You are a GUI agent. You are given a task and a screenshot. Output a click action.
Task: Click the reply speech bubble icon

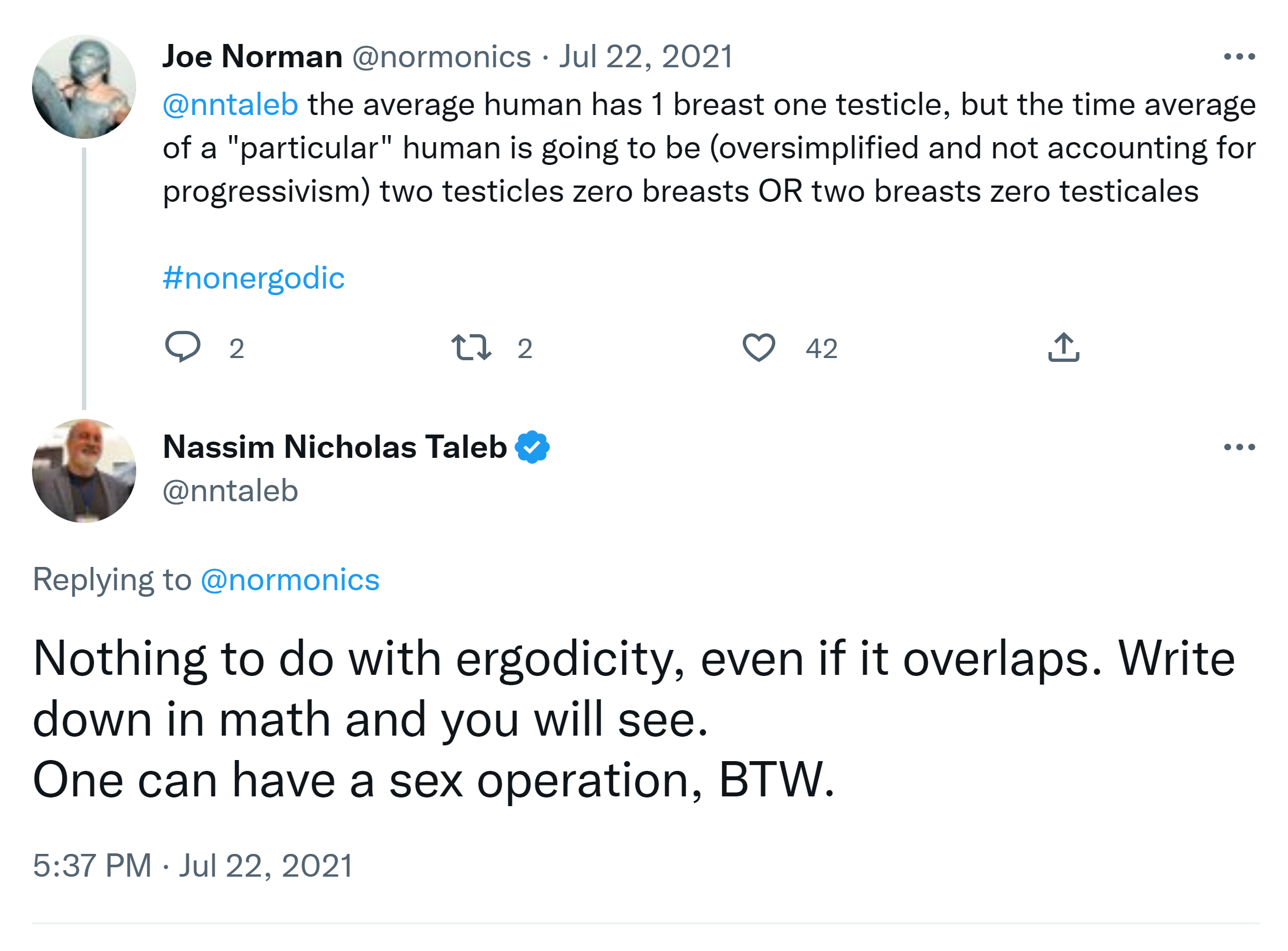[182, 347]
